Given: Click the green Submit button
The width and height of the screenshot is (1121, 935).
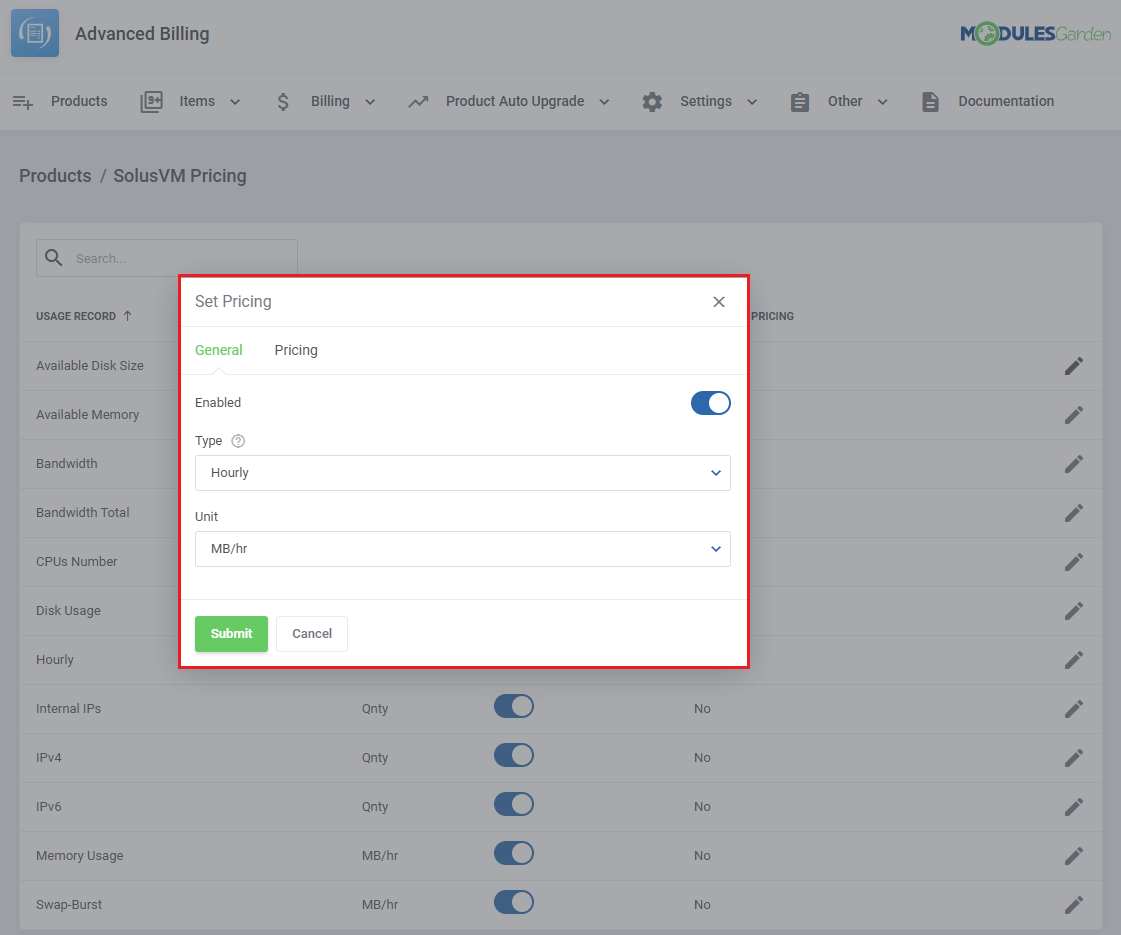Looking at the screenshot, I should point(232,634).
